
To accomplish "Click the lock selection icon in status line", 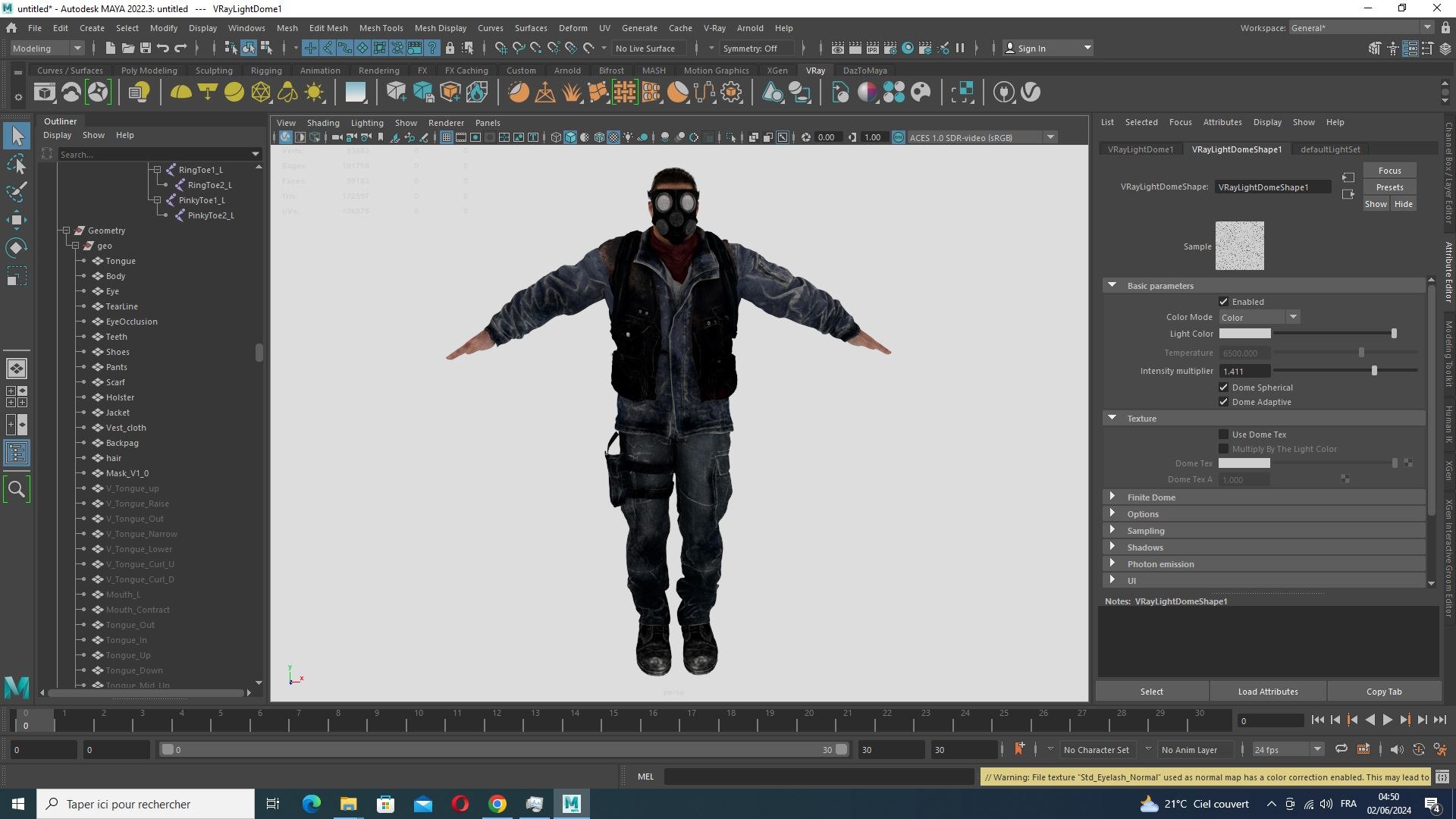I will 450,48.
